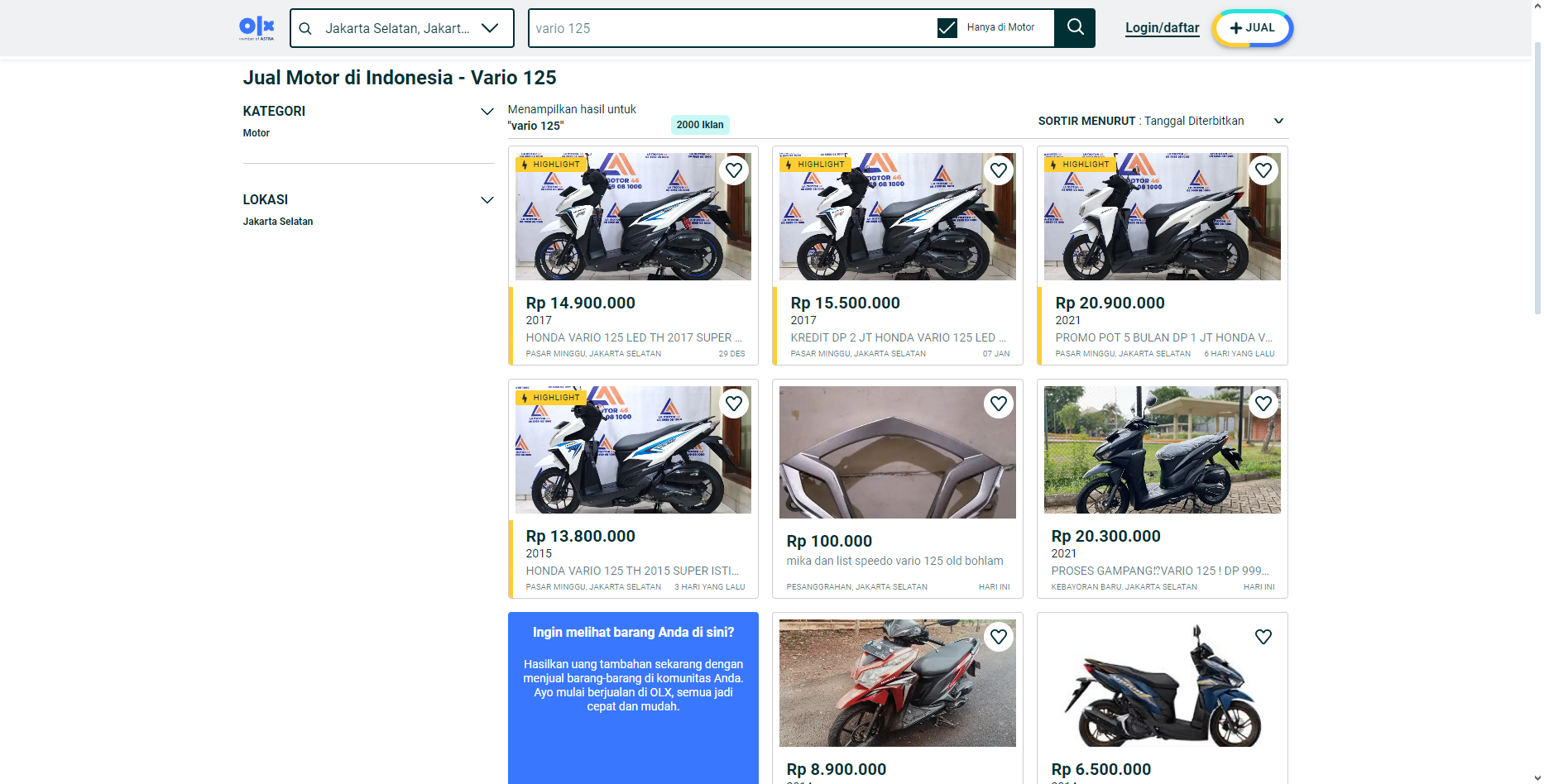Toggle the Hanya di Motor checkbox
The image size is (1544, 784).
coord(947,28)
